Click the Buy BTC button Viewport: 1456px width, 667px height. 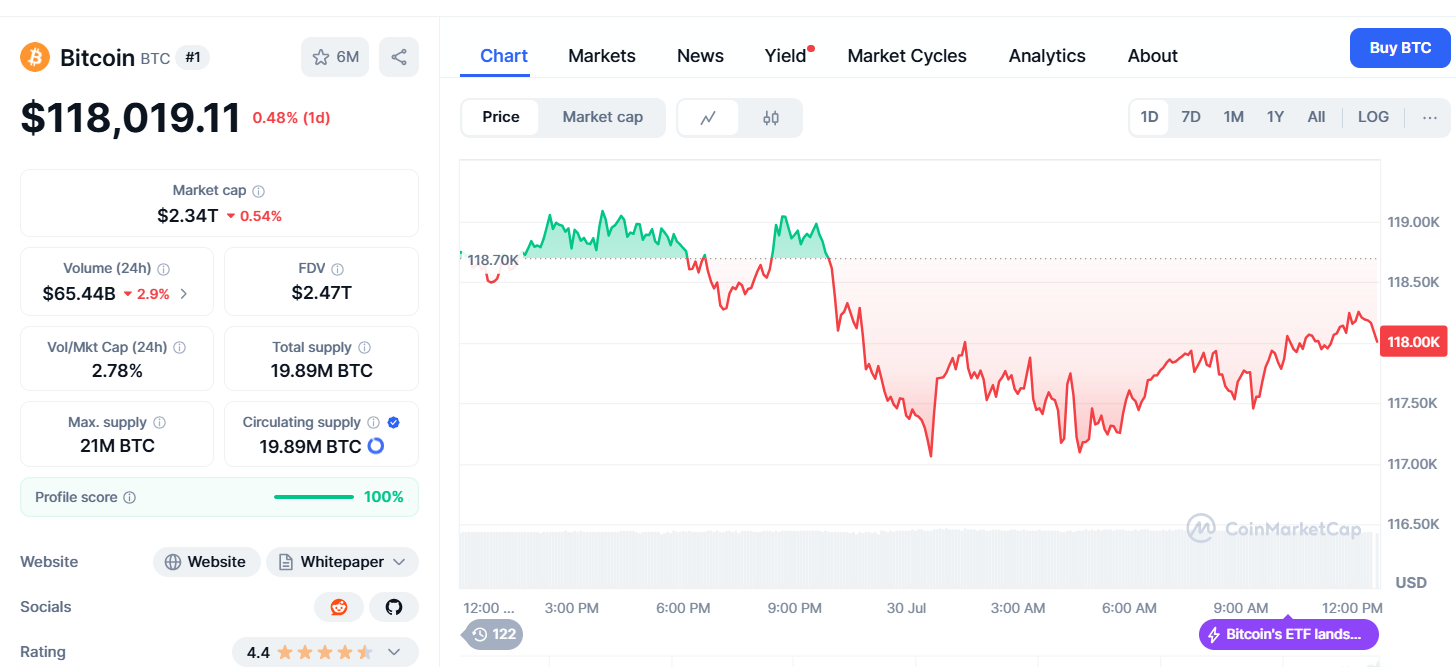[1400, 48]
